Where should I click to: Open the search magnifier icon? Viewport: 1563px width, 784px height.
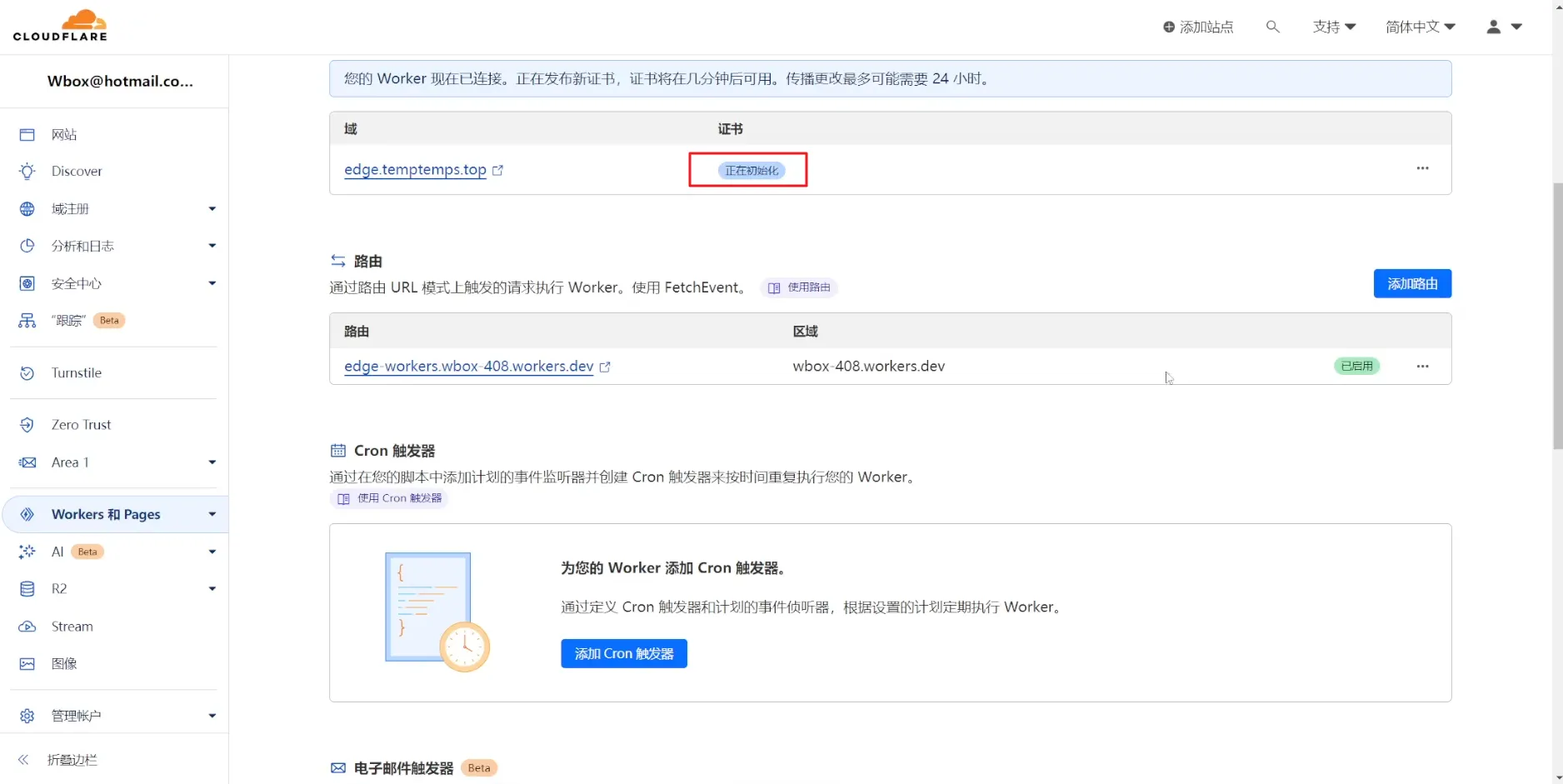[1272, 27]
